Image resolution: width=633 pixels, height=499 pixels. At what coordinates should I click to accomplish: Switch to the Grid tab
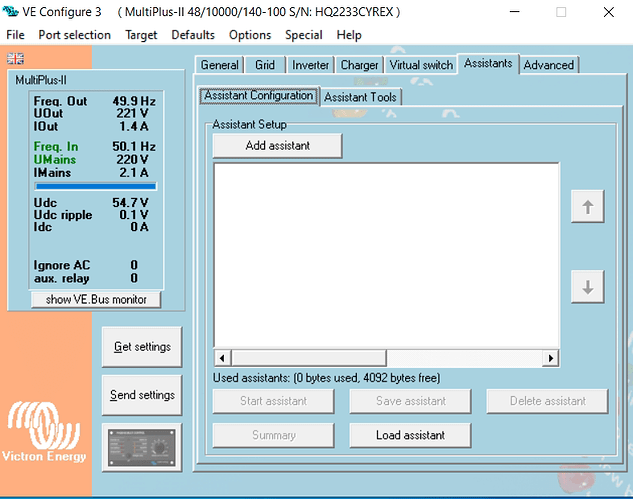click(265, 65)
